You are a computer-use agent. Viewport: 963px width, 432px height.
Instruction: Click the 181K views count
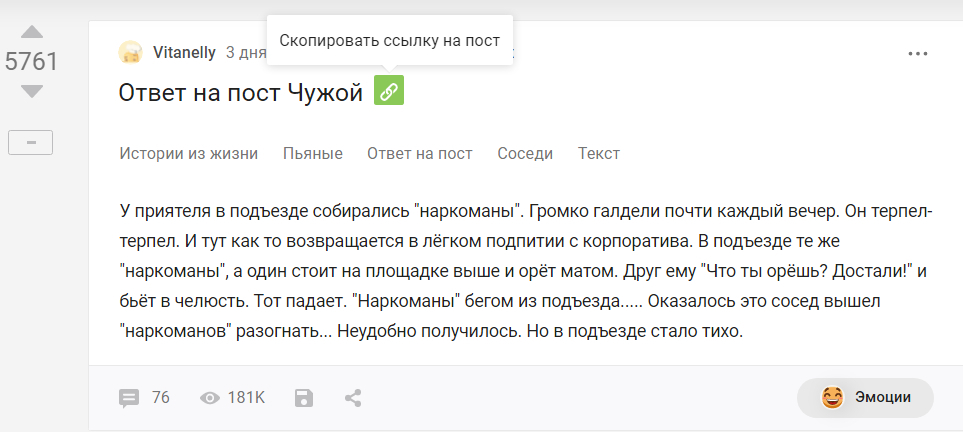pos(246,398)
